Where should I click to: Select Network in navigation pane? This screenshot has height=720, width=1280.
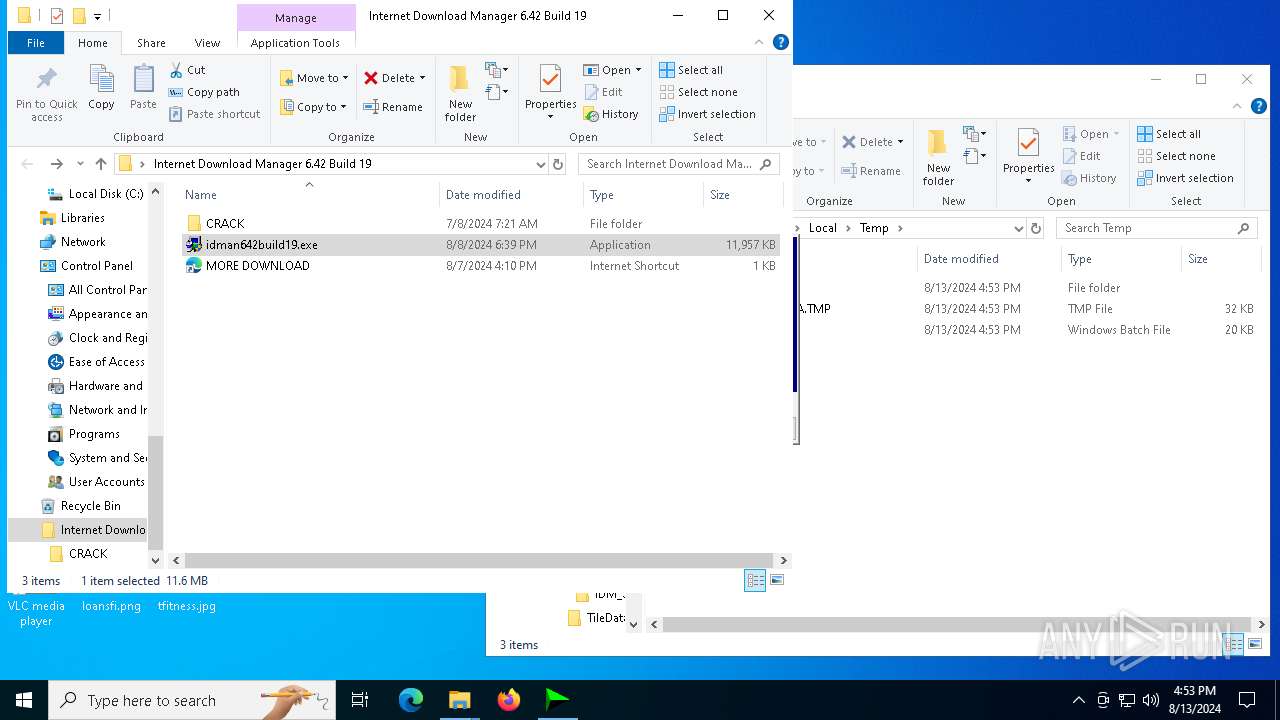click(72, 242)
